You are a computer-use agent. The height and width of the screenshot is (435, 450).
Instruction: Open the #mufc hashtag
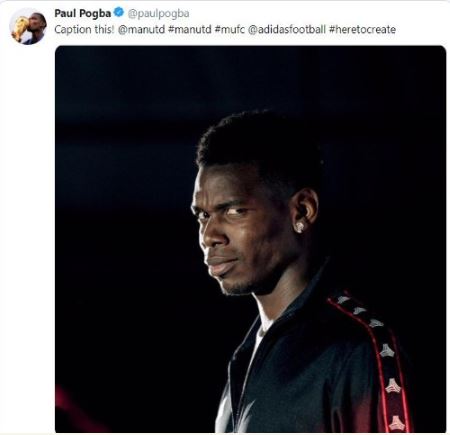230,29
